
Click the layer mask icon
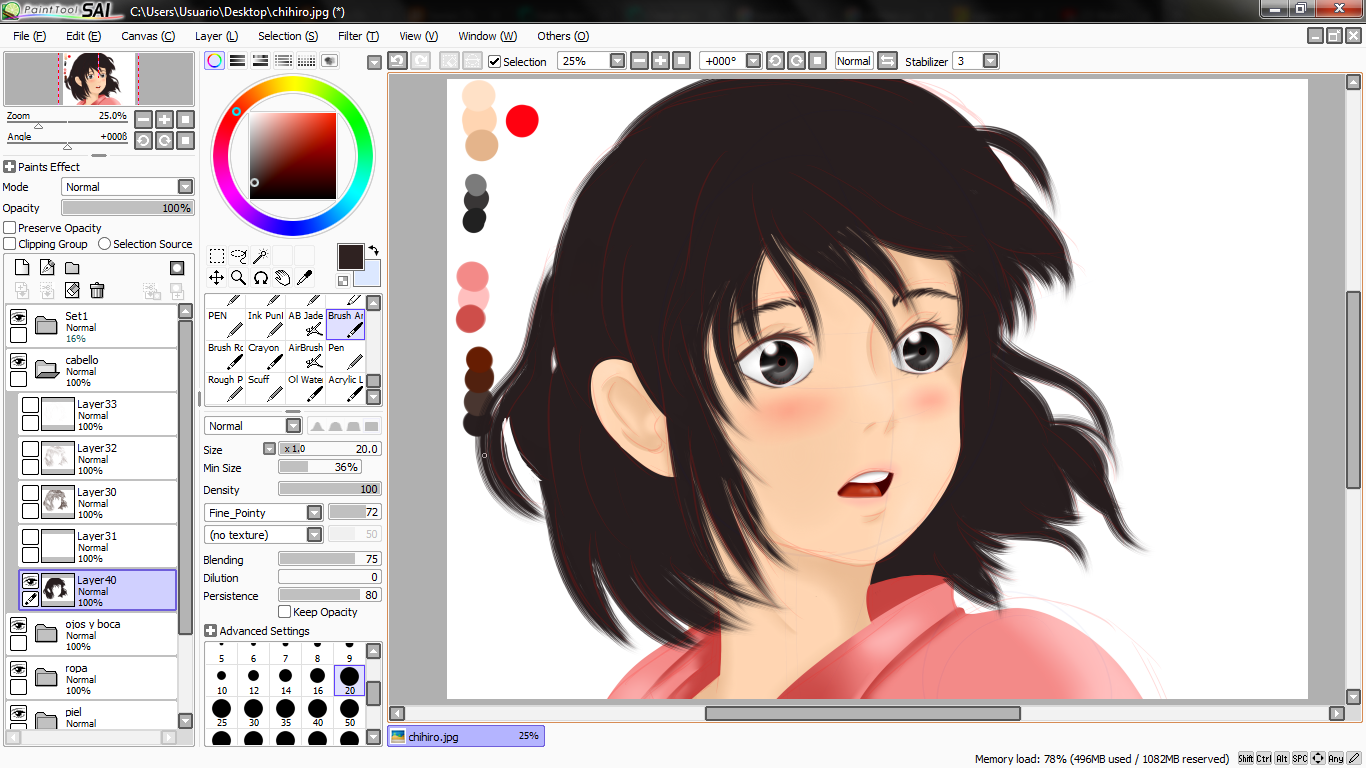(x=177, y=268)
